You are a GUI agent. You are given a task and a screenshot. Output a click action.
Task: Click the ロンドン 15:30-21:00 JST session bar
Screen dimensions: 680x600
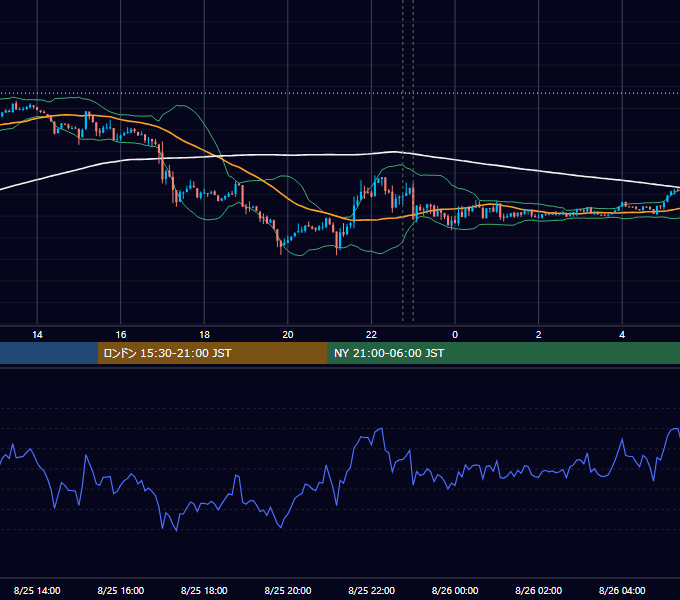point(212,353)
